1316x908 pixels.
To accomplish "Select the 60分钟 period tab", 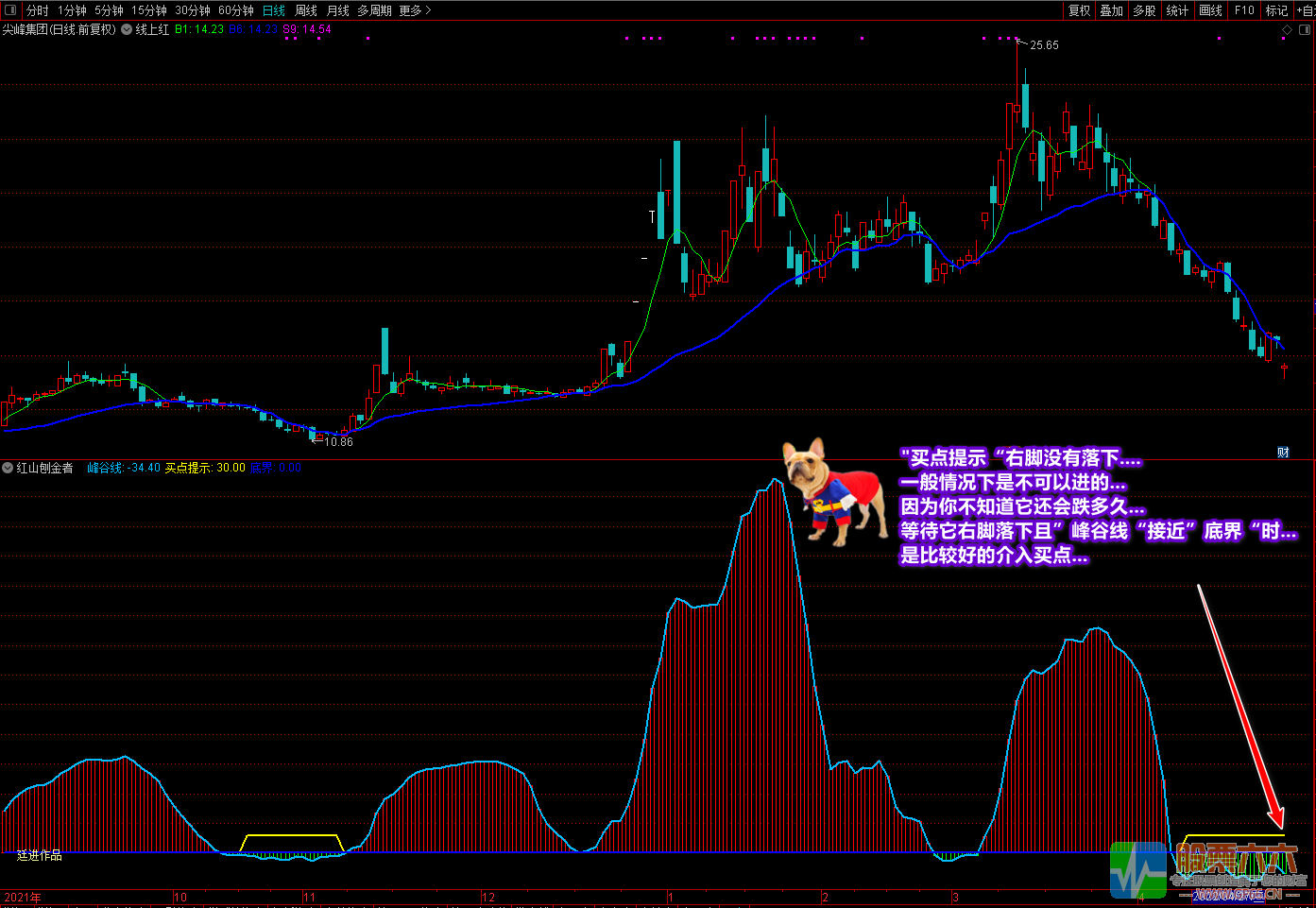I will 235,10.
